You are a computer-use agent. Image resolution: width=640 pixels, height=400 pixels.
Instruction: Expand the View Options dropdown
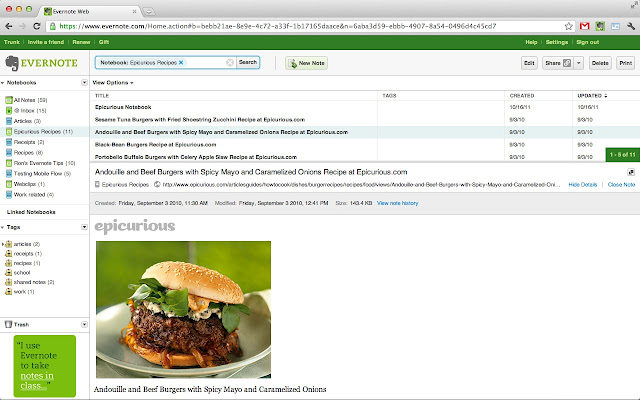coord(113,82)
